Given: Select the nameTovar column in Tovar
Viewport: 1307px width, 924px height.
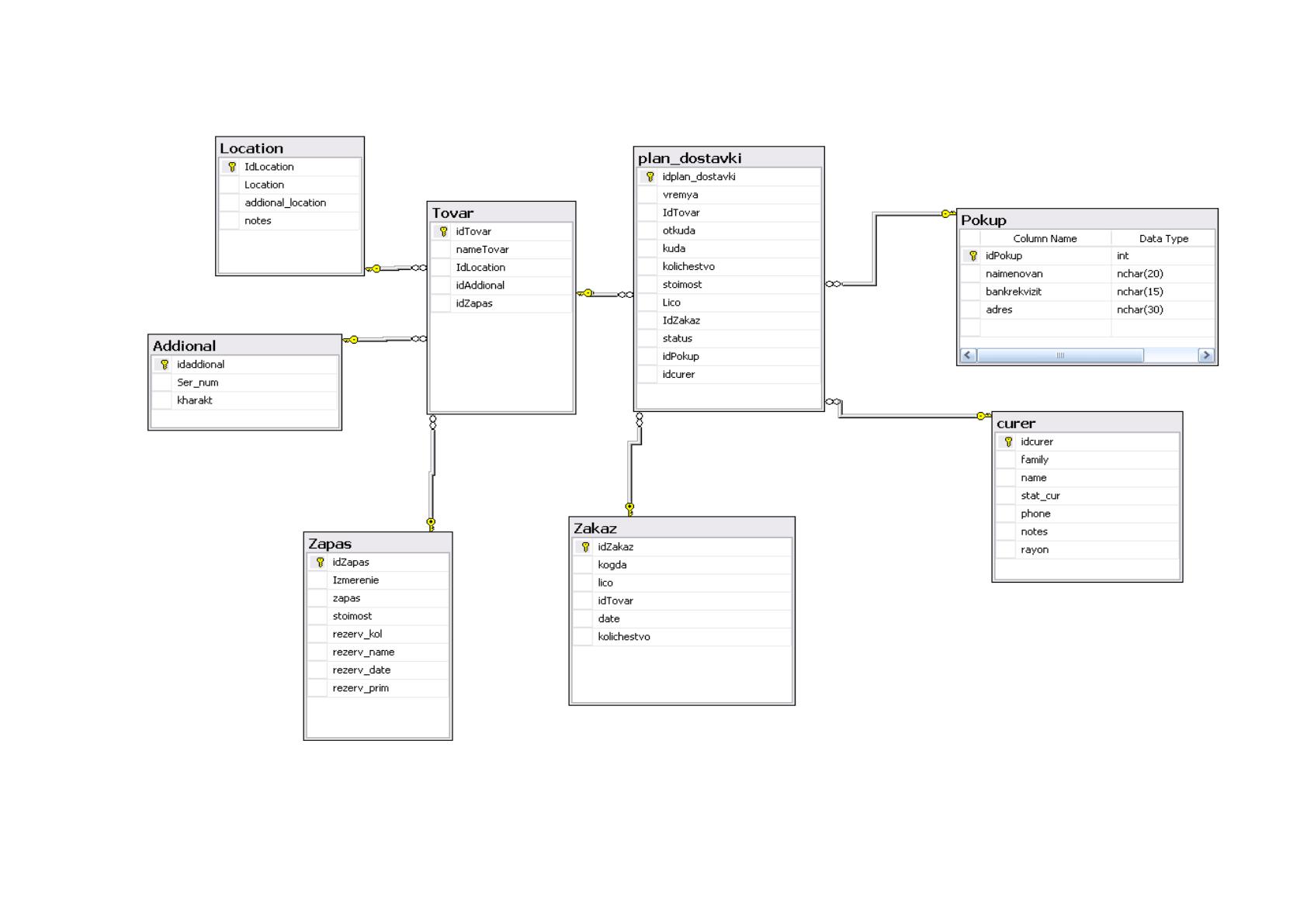Looking at the screenshot, I should pyautogui.click(x=501, y=250).
